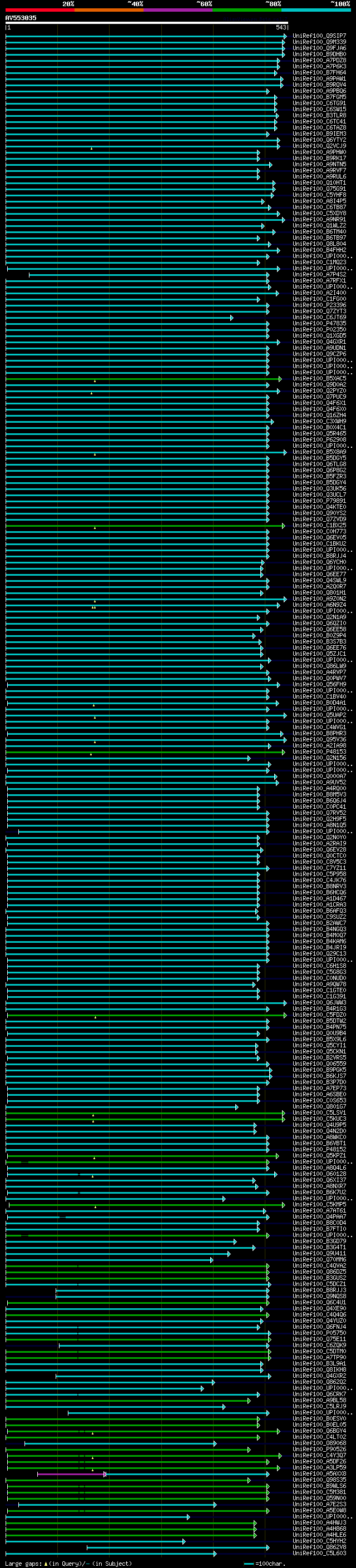
Task: Select the UniRef100_Q000A7 label
Action: tap(319, 776)
